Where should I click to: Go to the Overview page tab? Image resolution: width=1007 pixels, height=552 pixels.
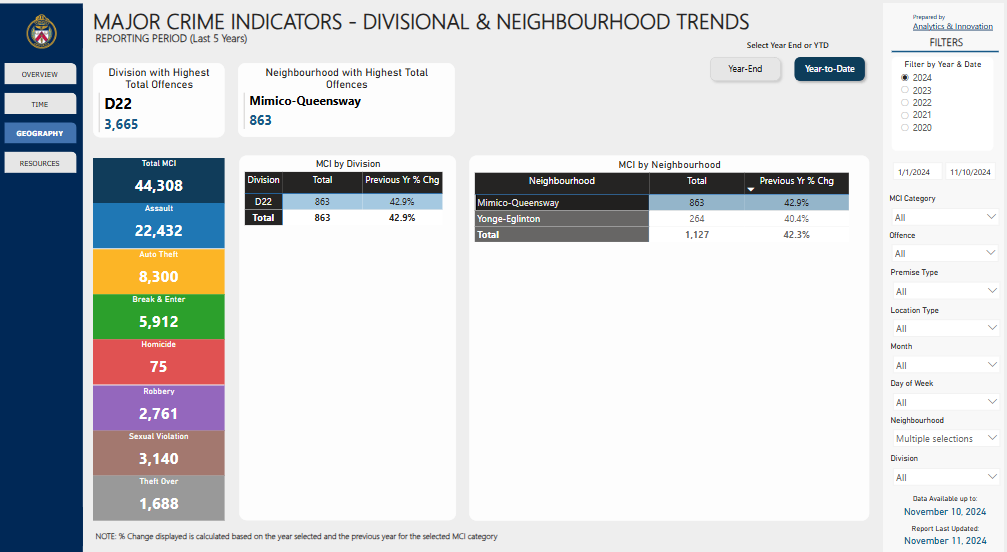coord(40,74)
